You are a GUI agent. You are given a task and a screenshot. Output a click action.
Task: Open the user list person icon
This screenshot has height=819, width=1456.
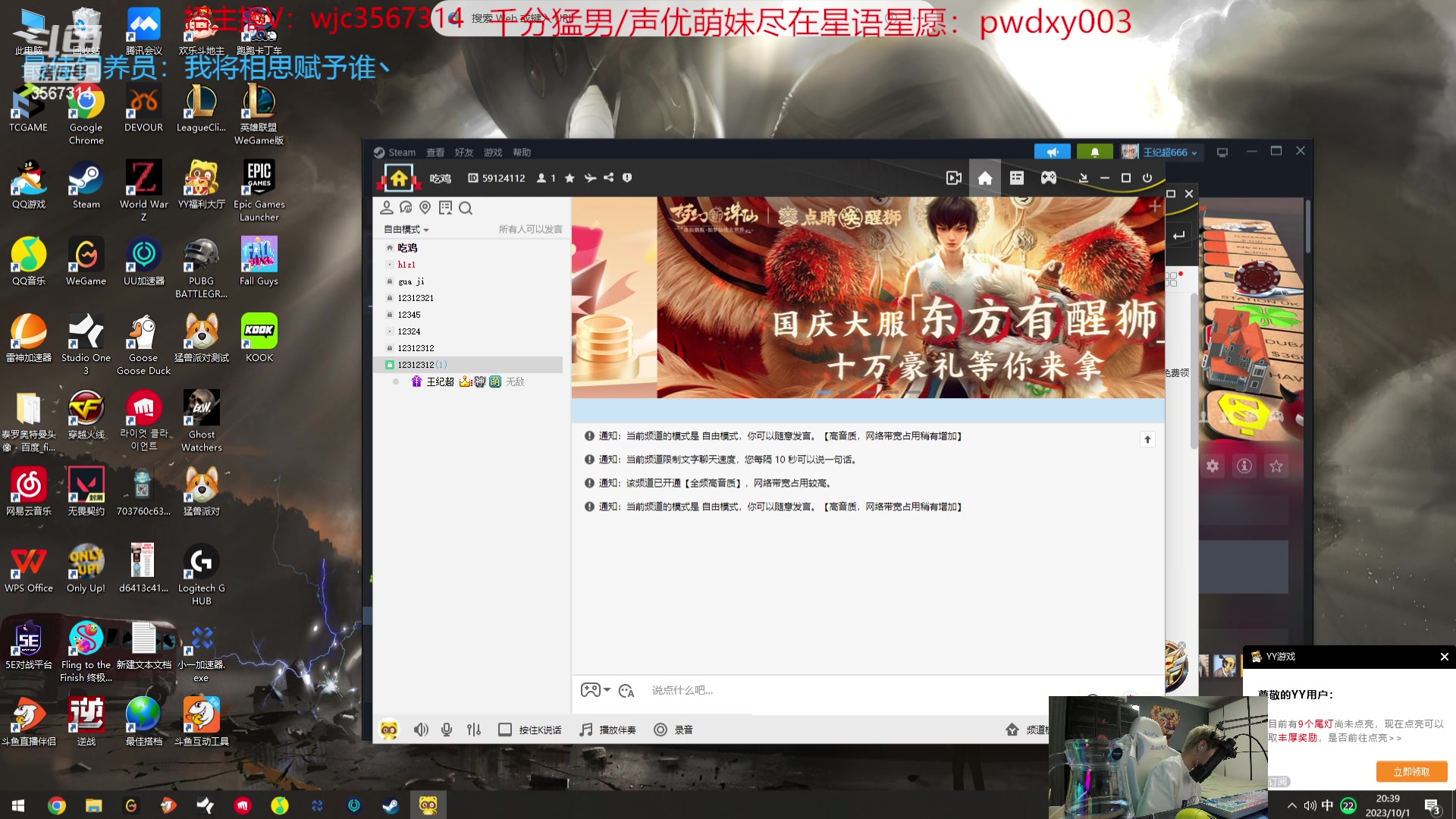[x=386, y=208]
